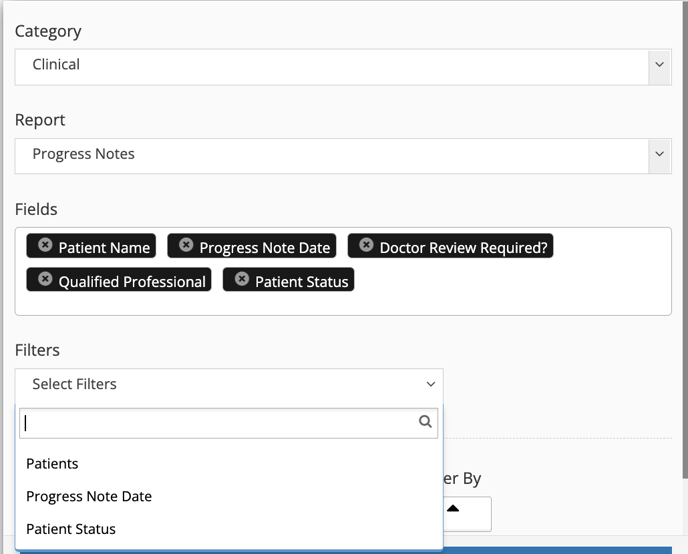Click the ascending order arrow icon
The image size is (688, 554).
click(x=453, y=509)
